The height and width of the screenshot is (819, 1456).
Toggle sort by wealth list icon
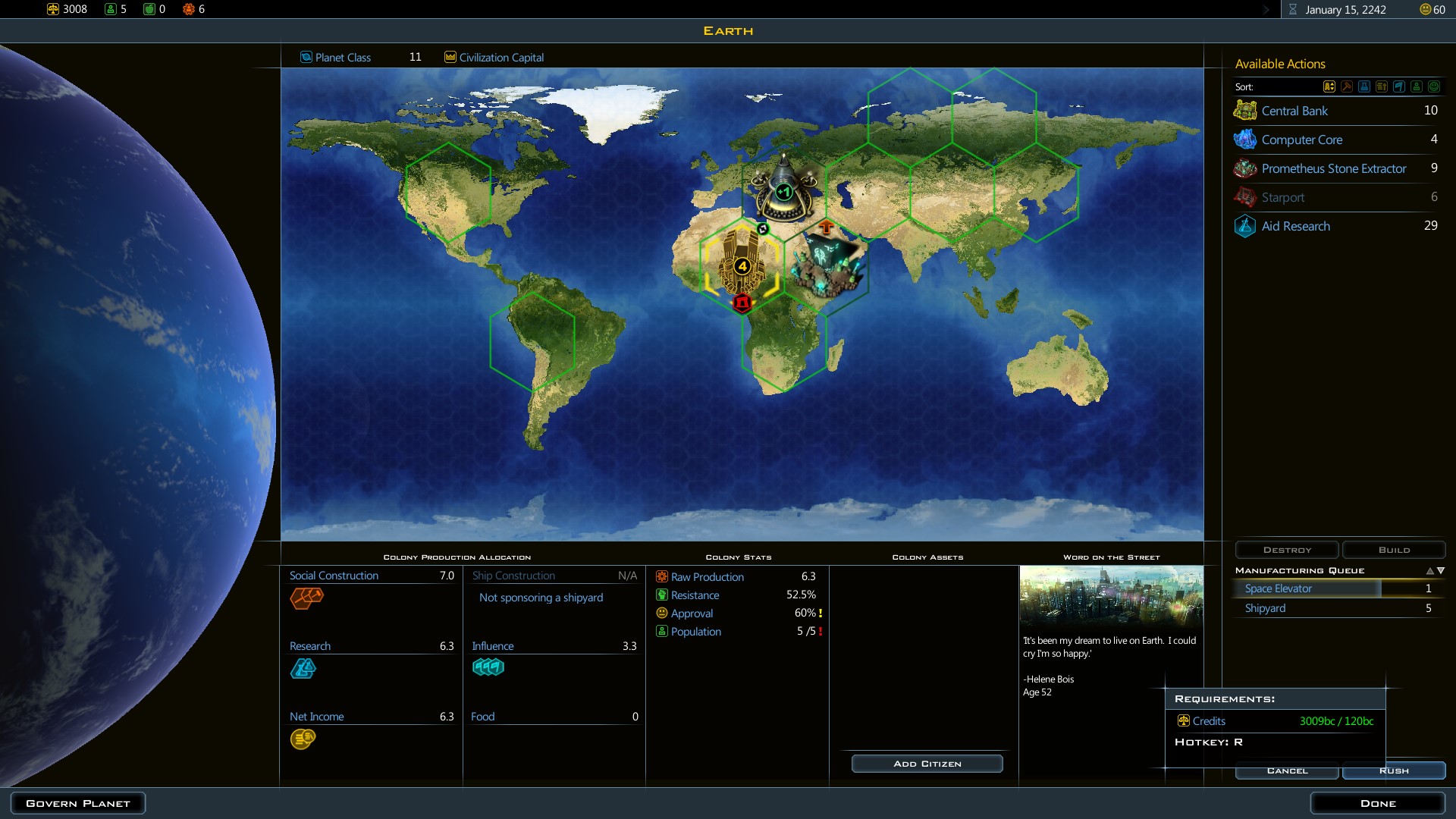[1382, 86]
